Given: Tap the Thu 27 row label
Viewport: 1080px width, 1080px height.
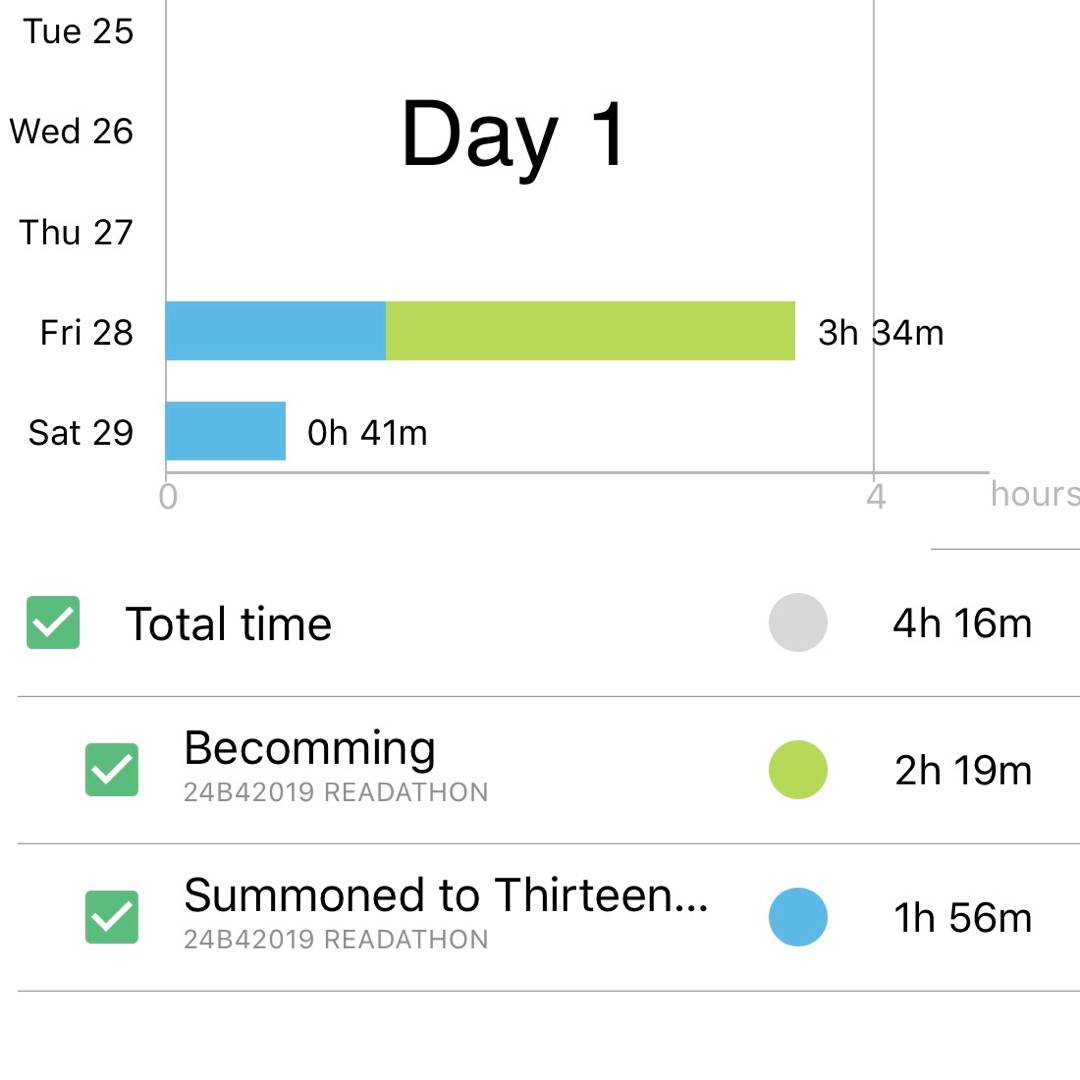Looking at the screenshot, I should 76,232.
